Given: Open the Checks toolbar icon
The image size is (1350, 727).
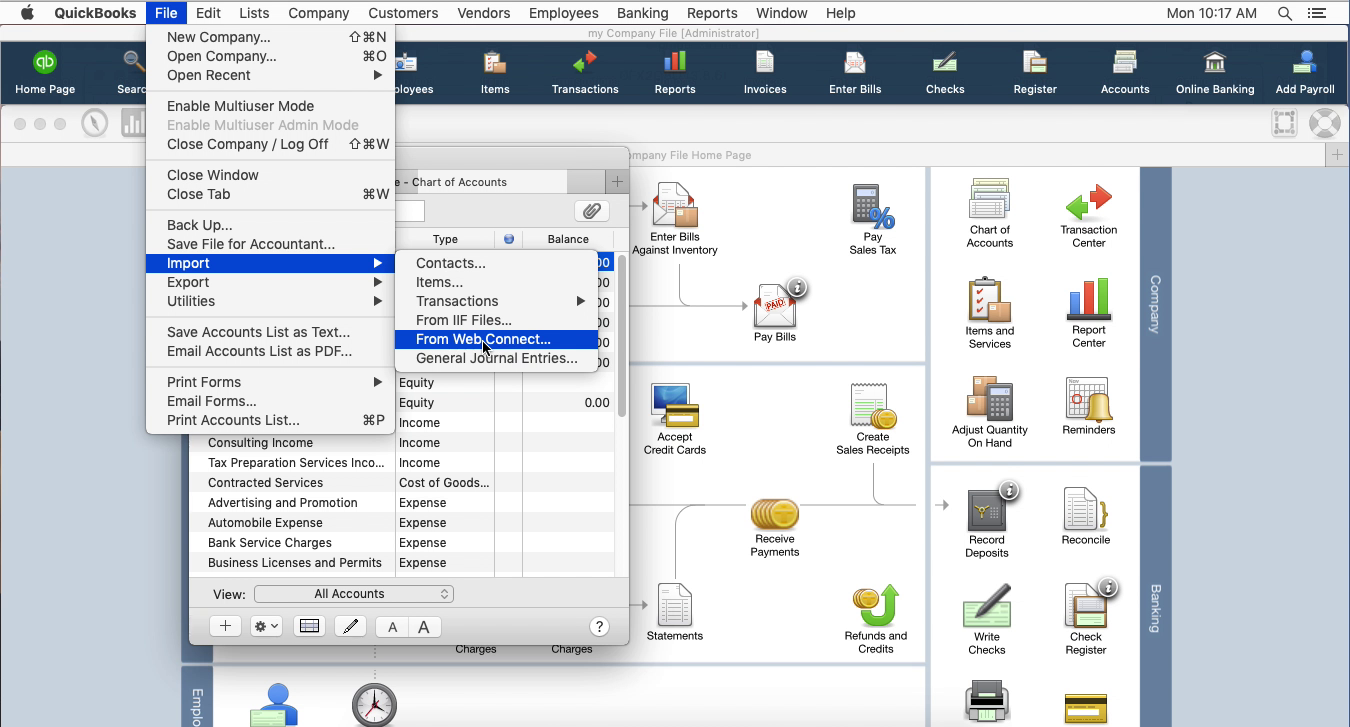Looking at the screenshot, I should (945, 73).
